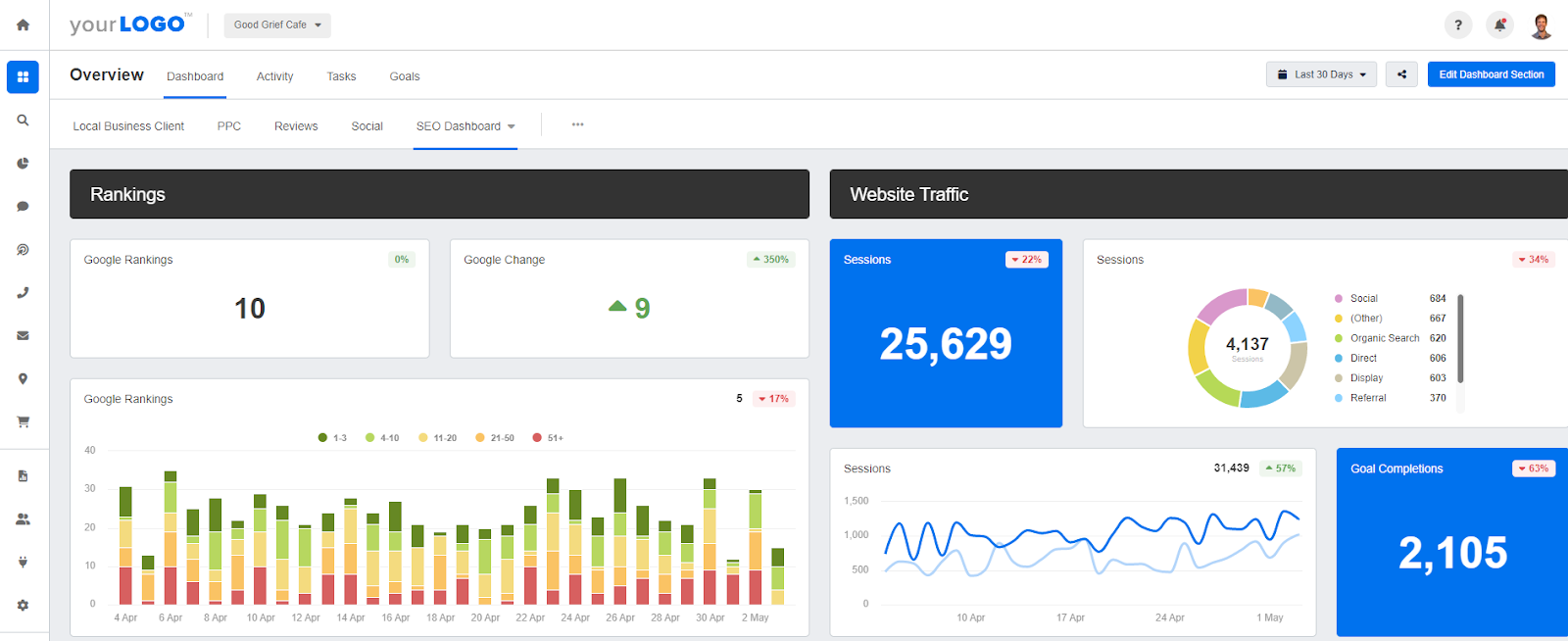Click the share dashboard icon button
The width and height of the screenshot is (1568, 641).
1401,74
